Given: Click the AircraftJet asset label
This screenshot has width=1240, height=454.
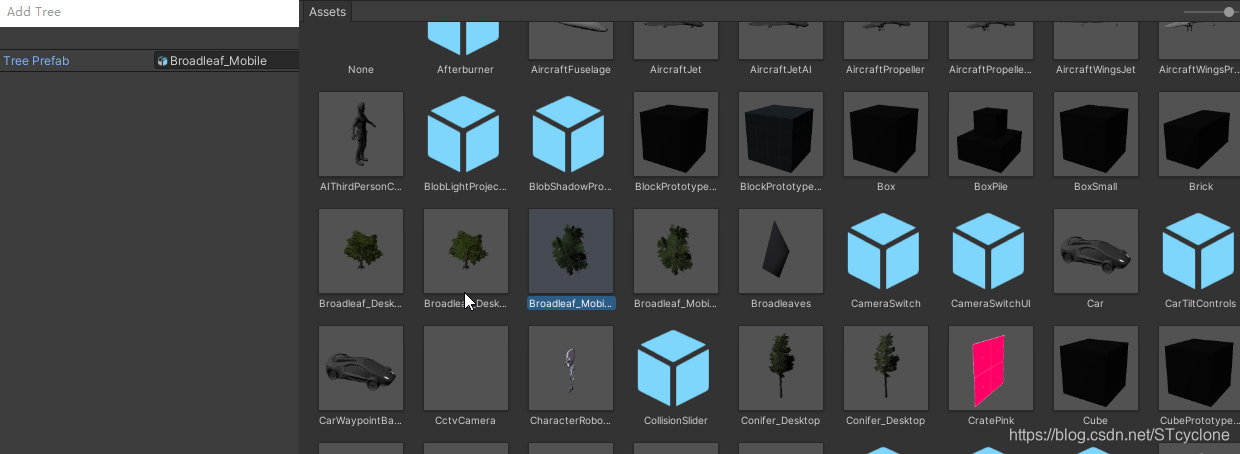Looking at the screenshot, I should tap(675, 70).
